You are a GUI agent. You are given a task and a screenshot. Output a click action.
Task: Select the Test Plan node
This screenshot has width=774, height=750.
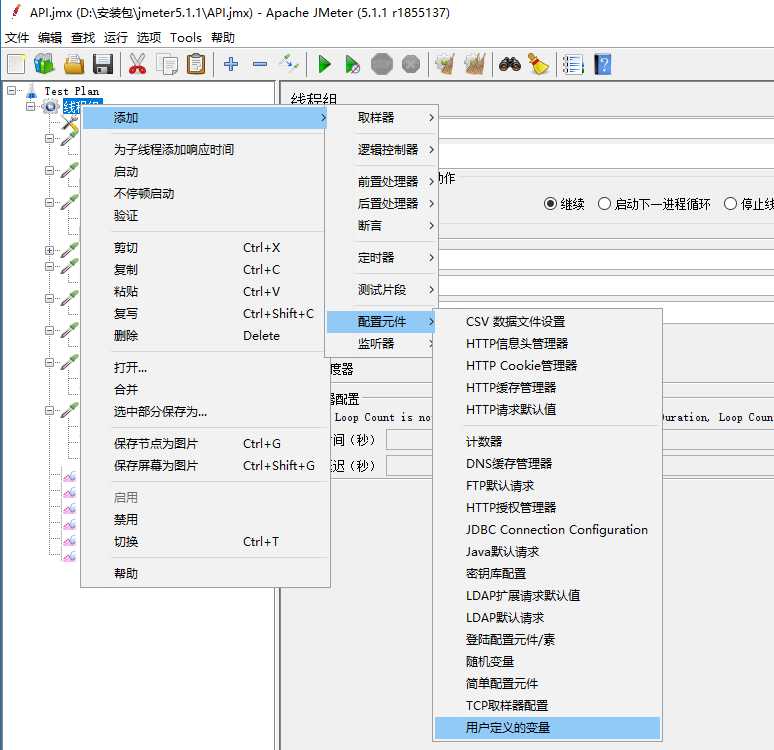72,91
